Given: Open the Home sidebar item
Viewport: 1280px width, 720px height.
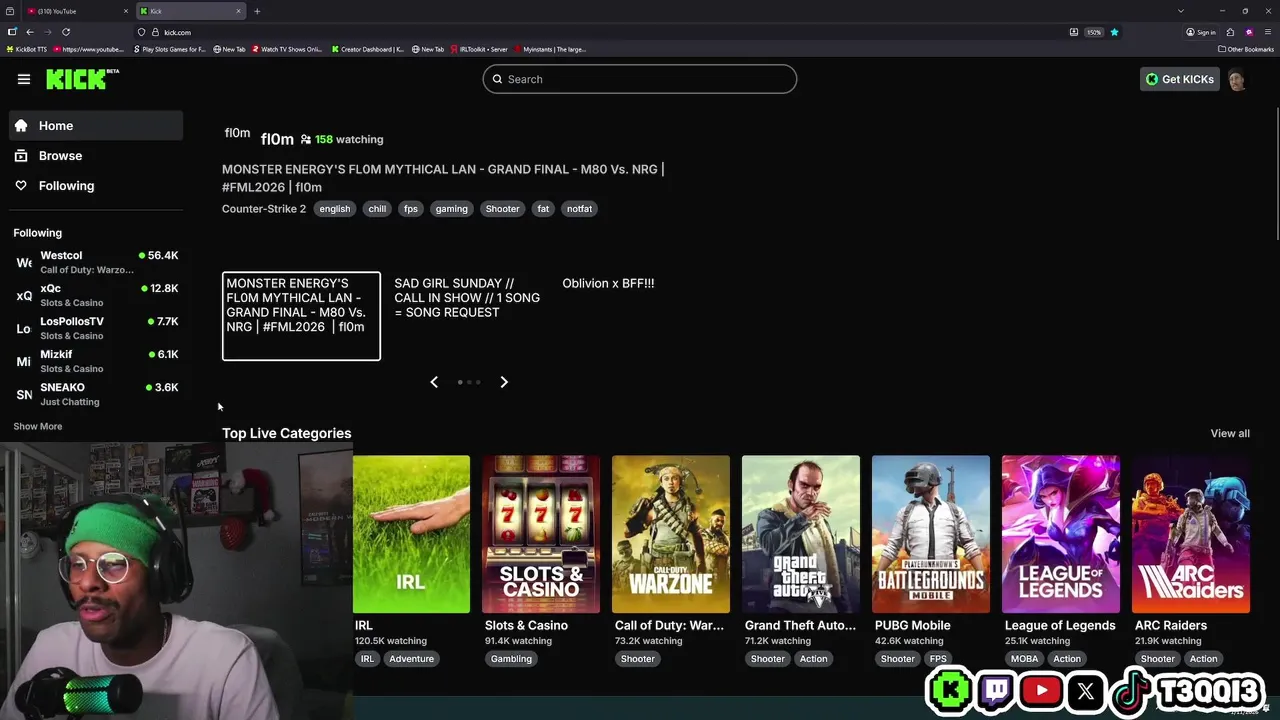Looking at the screenshot, I should click(x=96, y=126).
